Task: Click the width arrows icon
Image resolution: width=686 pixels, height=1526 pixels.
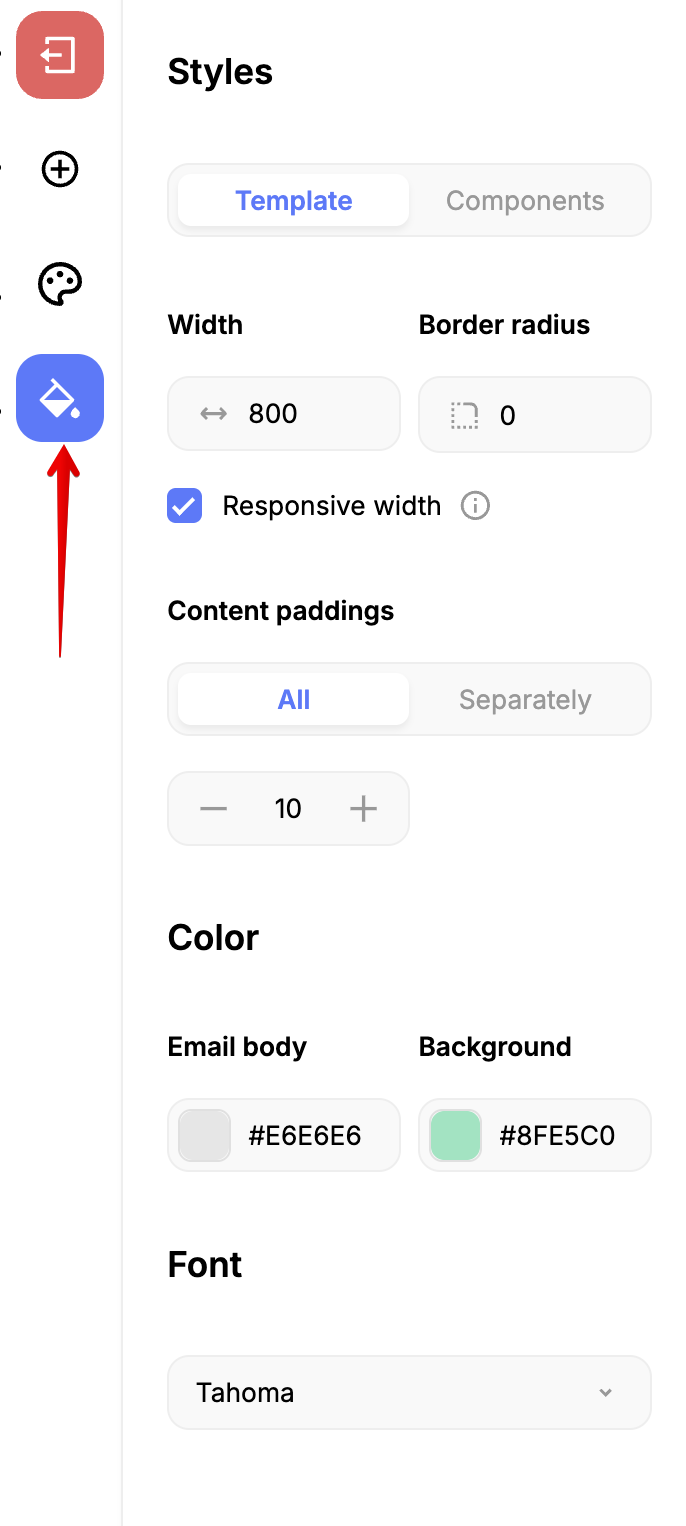Action: click(213, 414)
